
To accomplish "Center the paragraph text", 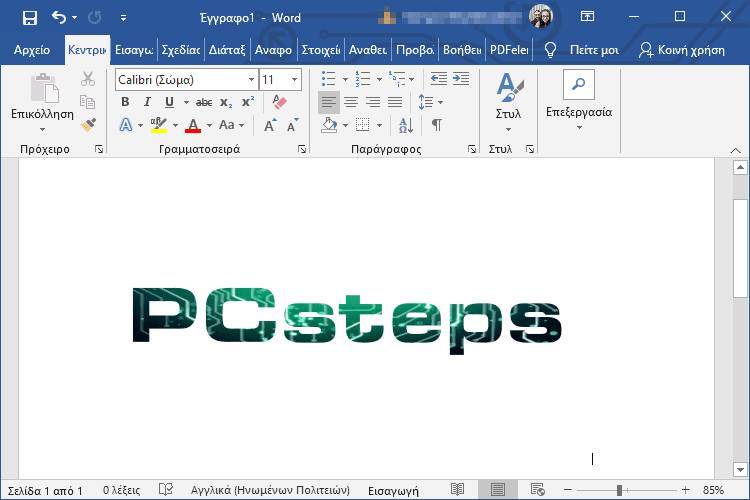I will [x=351, y=102].
